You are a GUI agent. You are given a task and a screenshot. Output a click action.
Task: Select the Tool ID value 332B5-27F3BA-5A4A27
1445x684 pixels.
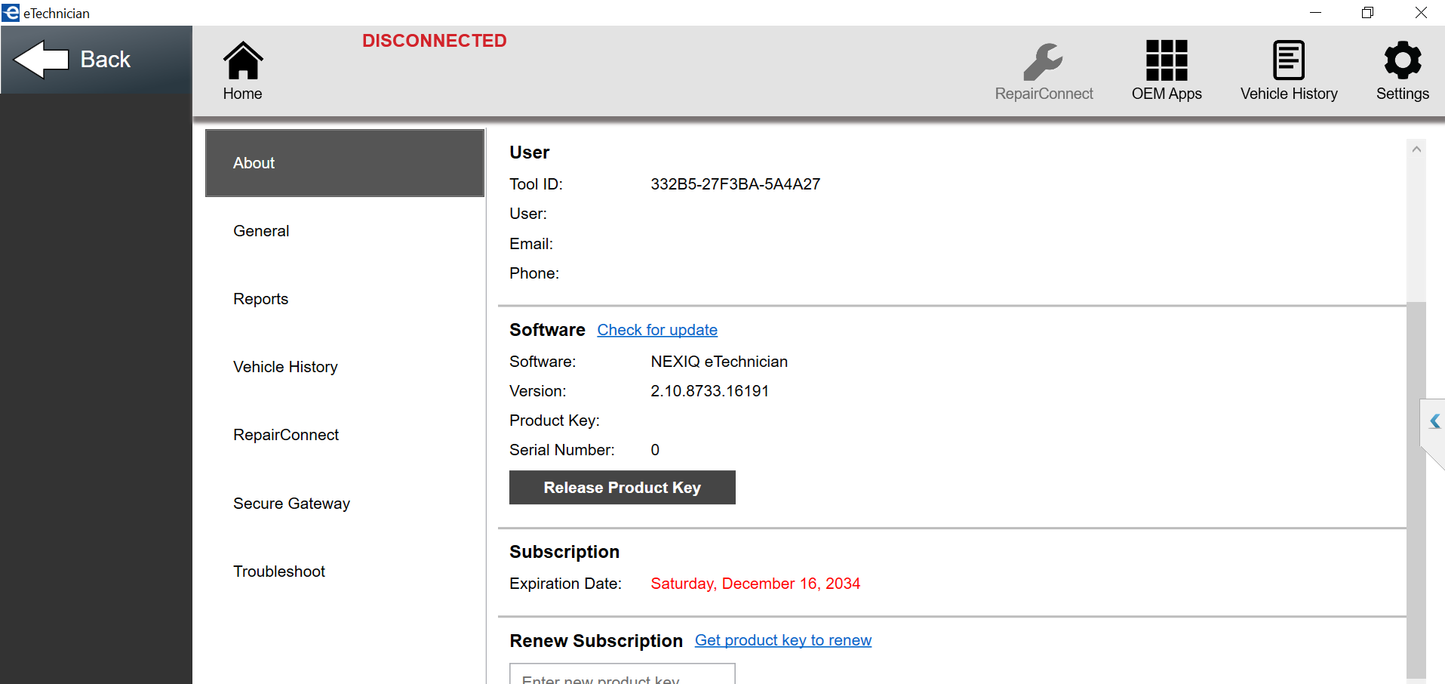[x=735, y=184]
